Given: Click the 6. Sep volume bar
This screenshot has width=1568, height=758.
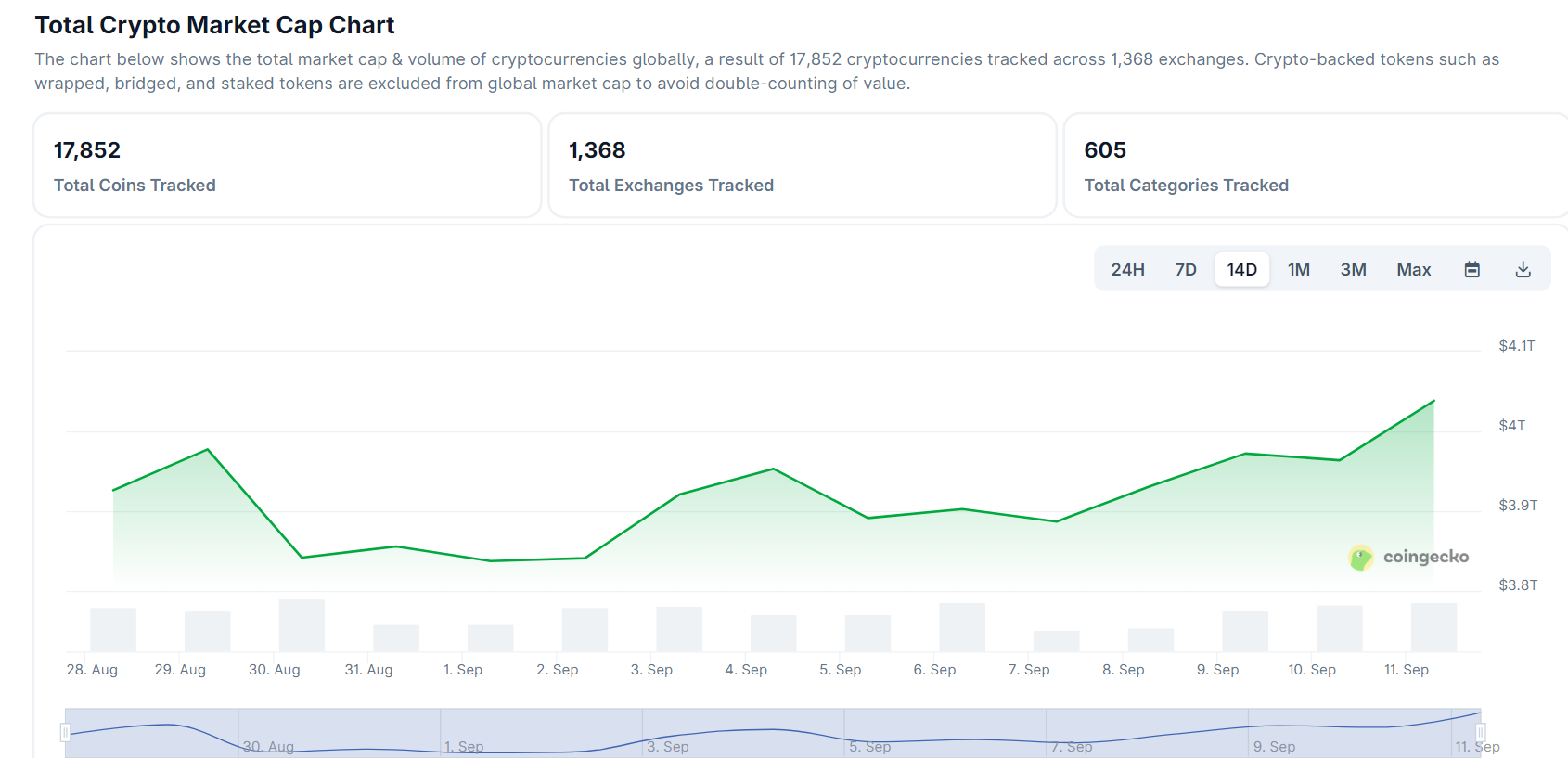Looking at the screenshot, I should (961, 627).
